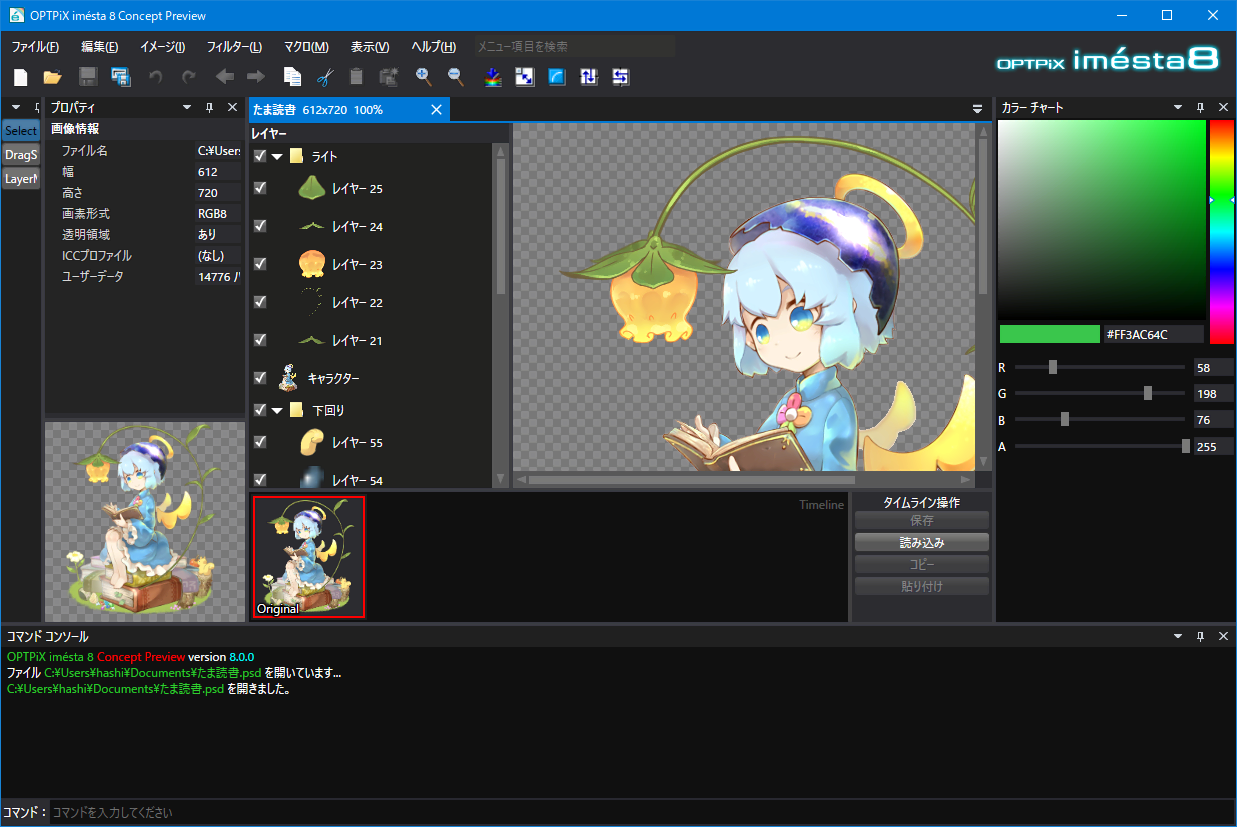Image resolution: width=1237 pixels, height=827 pixels.
Task: Click the Undo arrow icon
Action: pos(155,77)
